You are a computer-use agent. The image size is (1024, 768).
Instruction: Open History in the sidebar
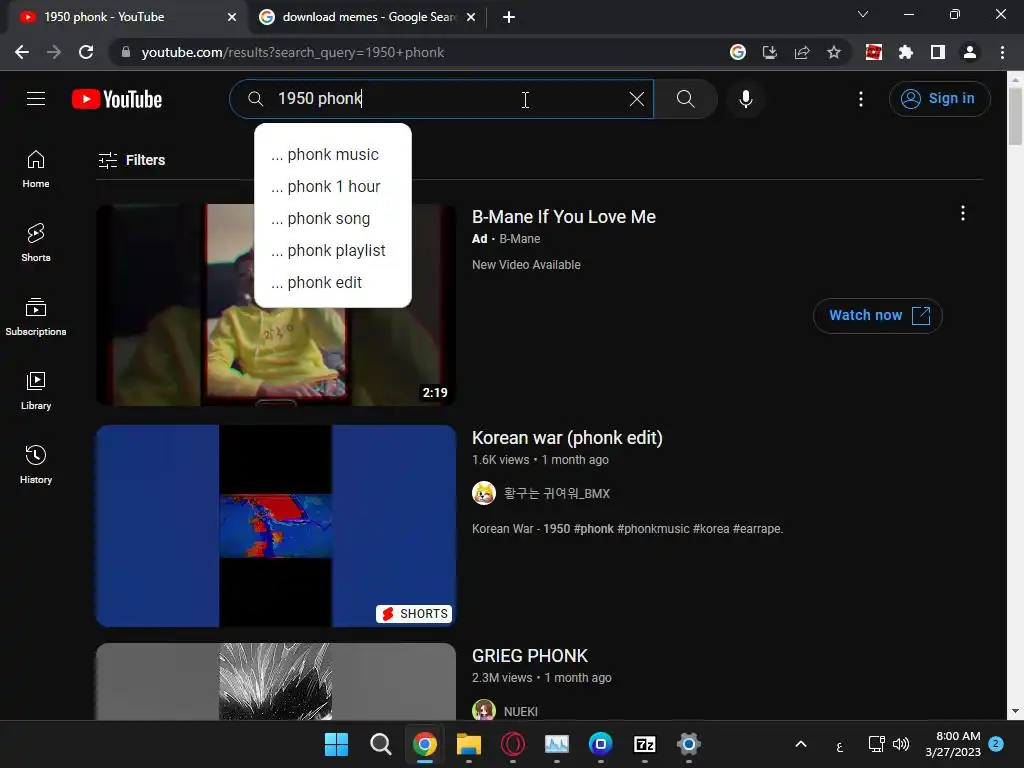point(36,464)
